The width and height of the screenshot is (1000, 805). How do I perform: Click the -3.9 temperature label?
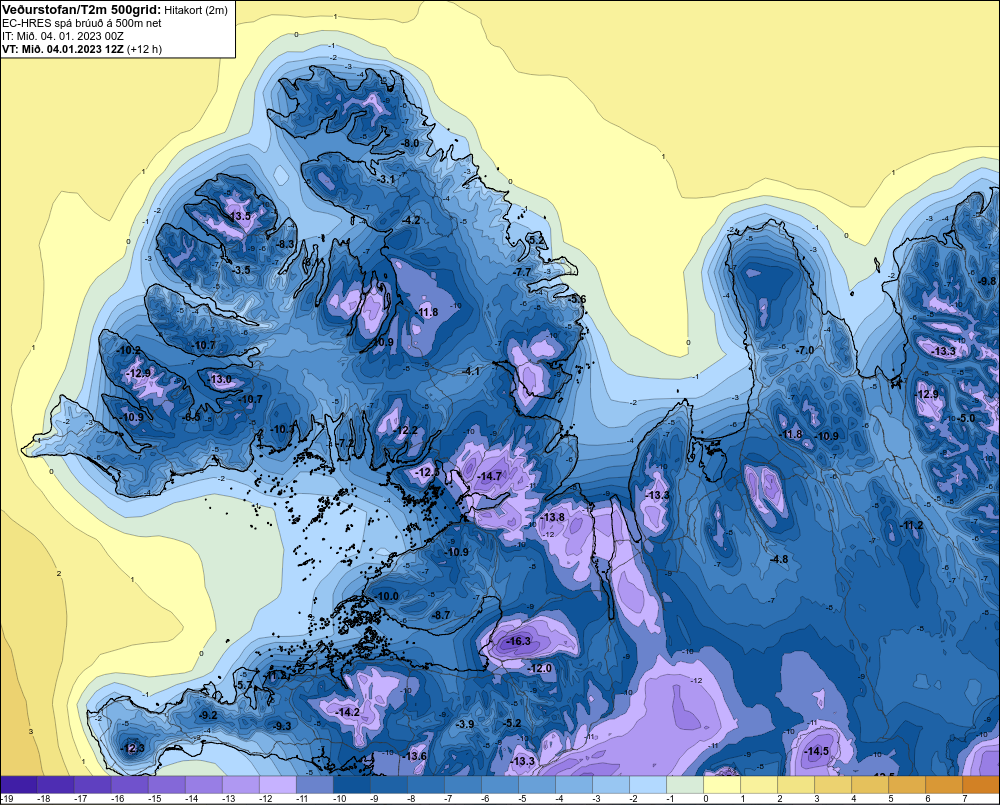coord(466,724)
